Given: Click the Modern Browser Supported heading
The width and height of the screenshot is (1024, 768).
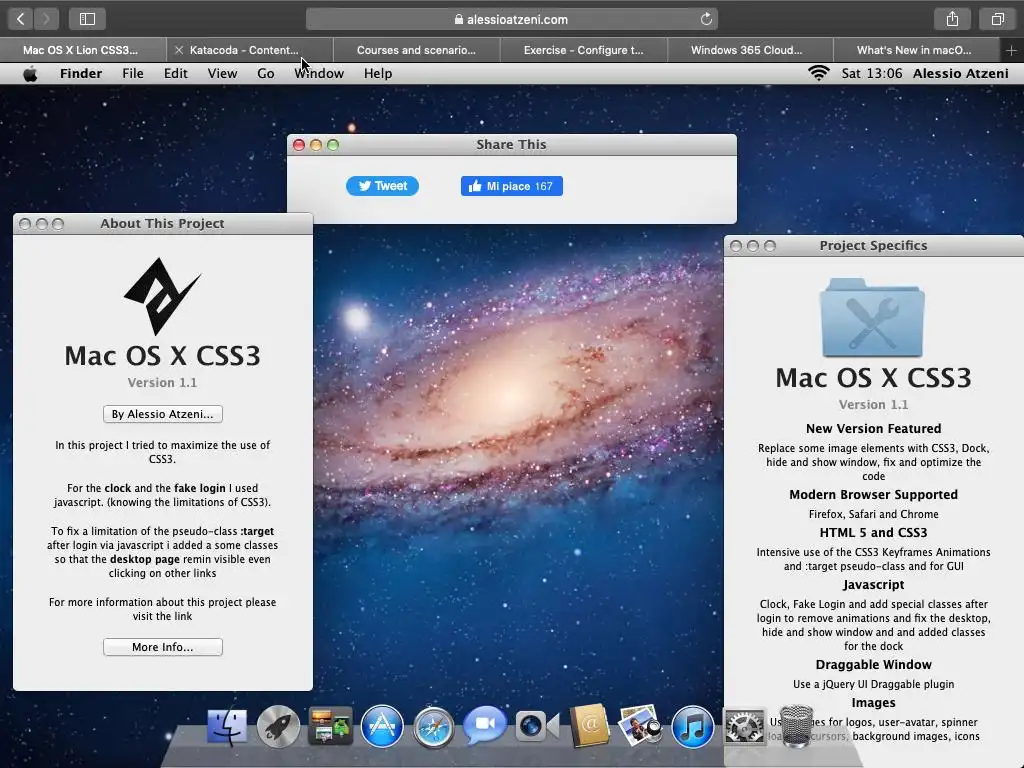Looking at the screenshot, I should pos(873,494).
